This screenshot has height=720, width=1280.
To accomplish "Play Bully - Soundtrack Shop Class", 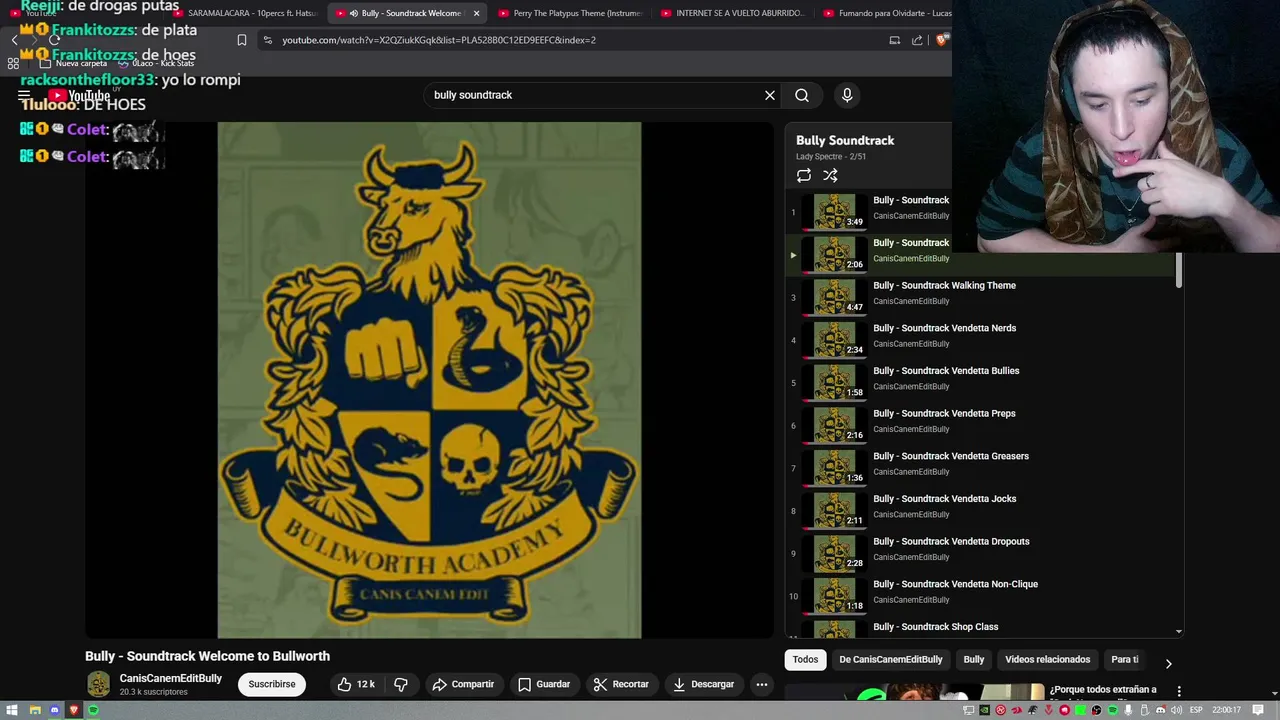I will [x=935, y=627].
